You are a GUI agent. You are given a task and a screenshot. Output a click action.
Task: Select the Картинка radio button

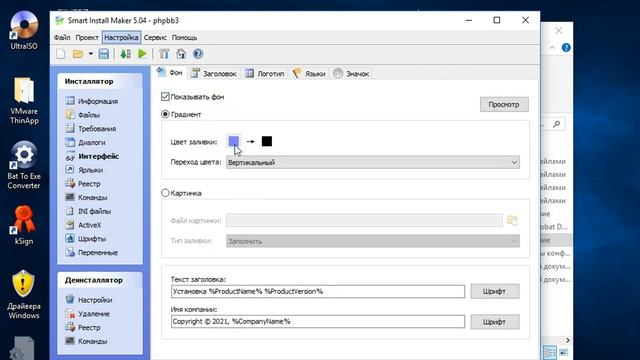click(165, 193)
